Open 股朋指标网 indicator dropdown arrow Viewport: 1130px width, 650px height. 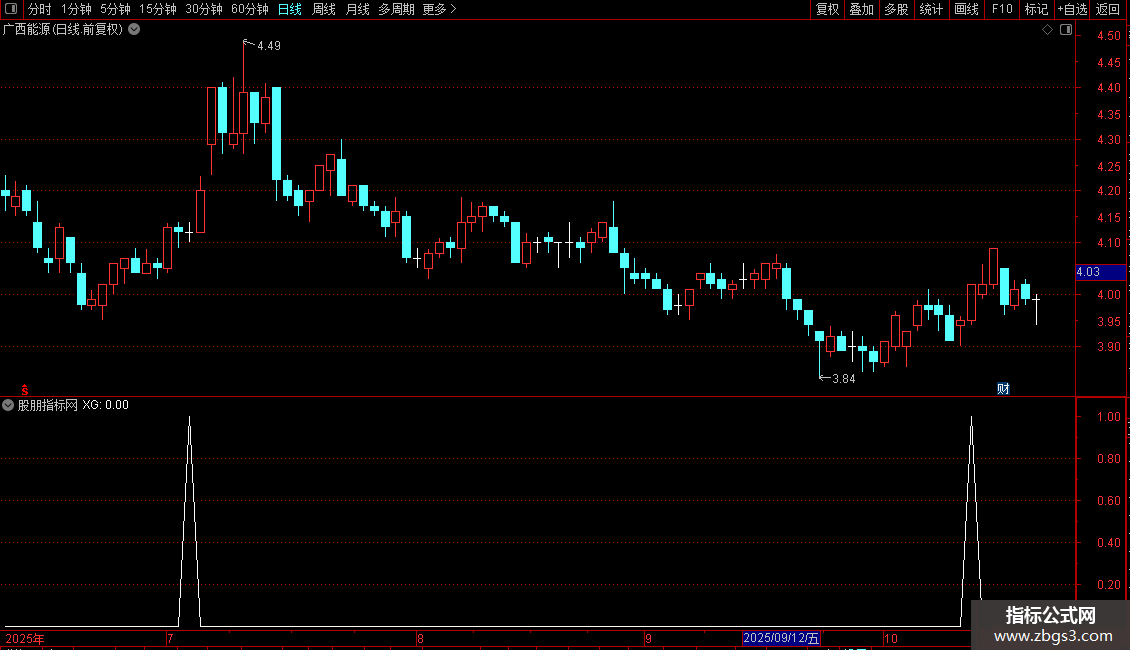8,405
